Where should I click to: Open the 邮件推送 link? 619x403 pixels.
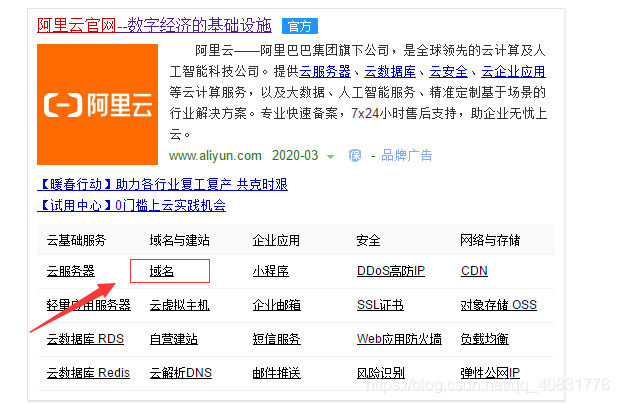277,373
